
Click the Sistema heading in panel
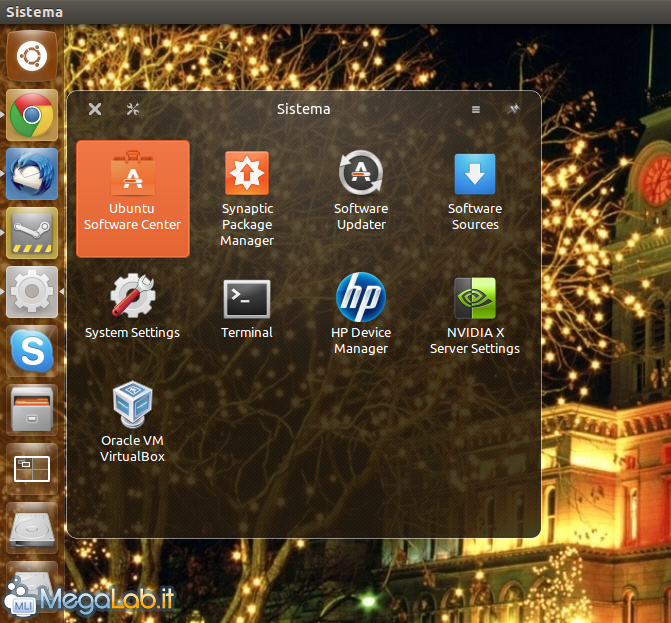click(303, 109)
